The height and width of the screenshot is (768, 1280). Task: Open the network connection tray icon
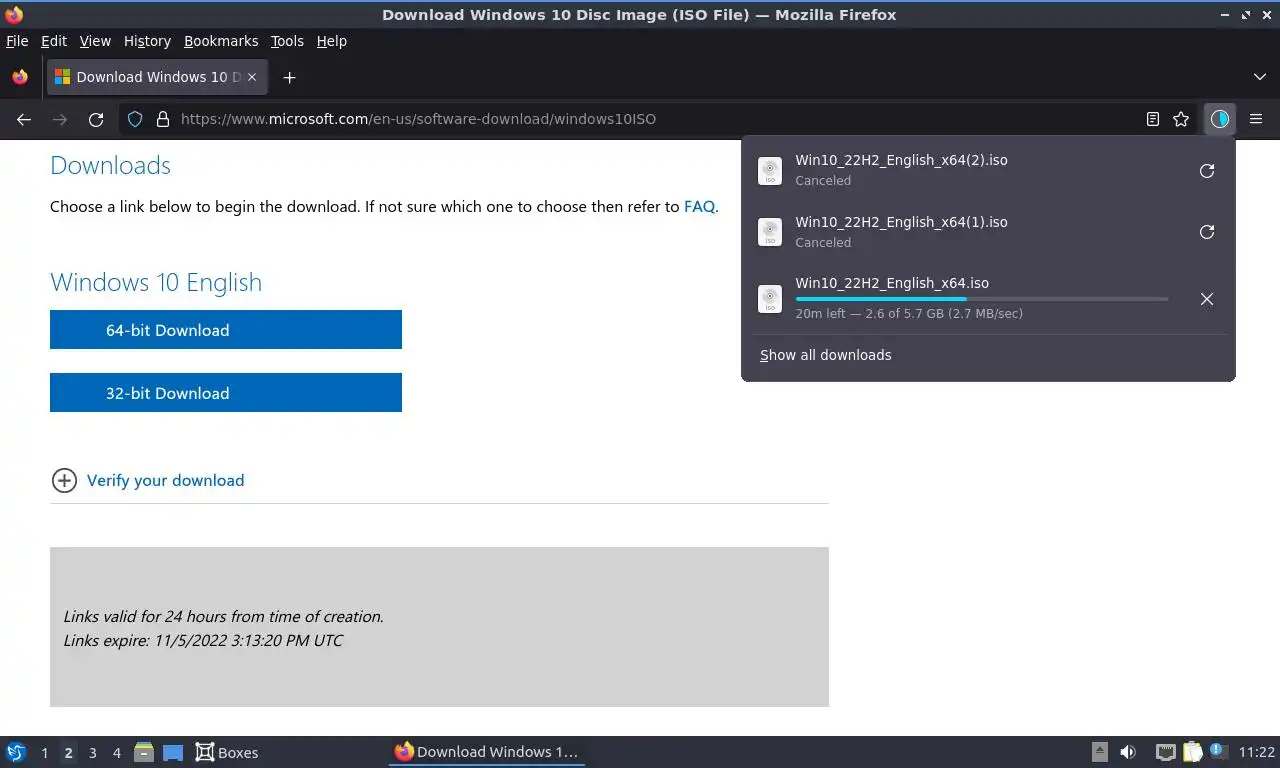pyautogui.click(x=1165, y=752)
